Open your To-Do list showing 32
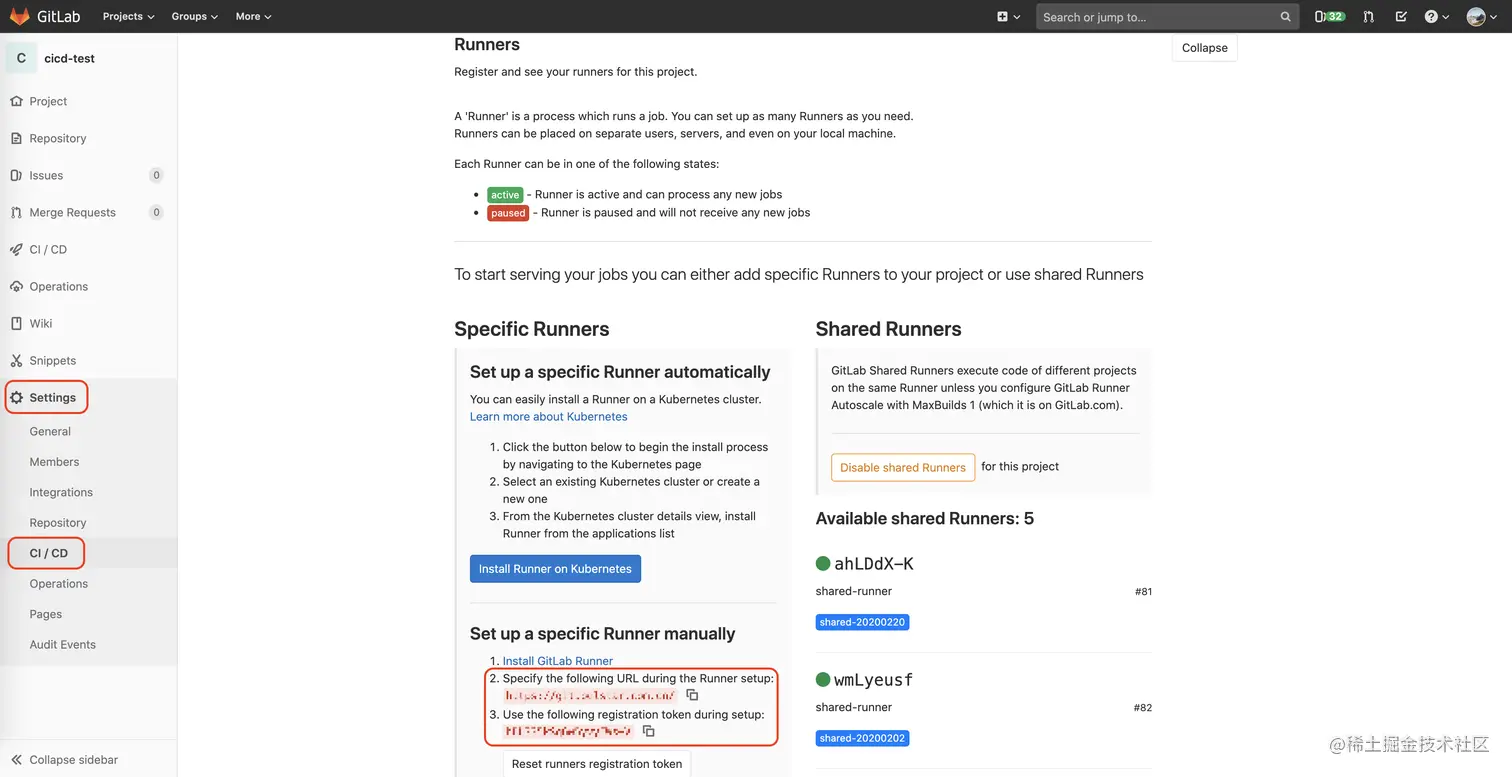Image resolution: width=1512 pixels, height=777 pixels. 1328,16
